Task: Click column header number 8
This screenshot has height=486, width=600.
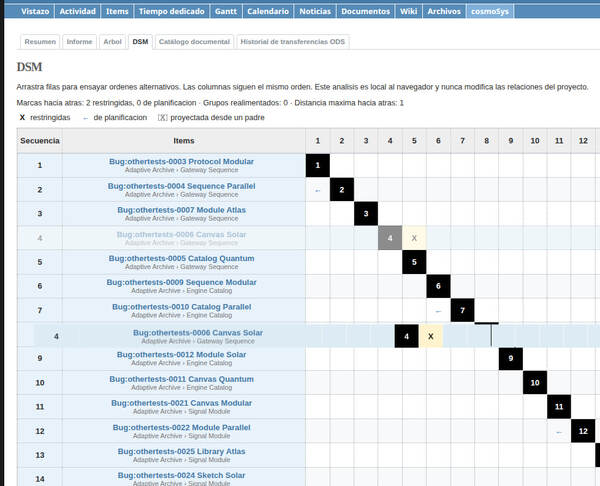Action: [x=486, y=141]
